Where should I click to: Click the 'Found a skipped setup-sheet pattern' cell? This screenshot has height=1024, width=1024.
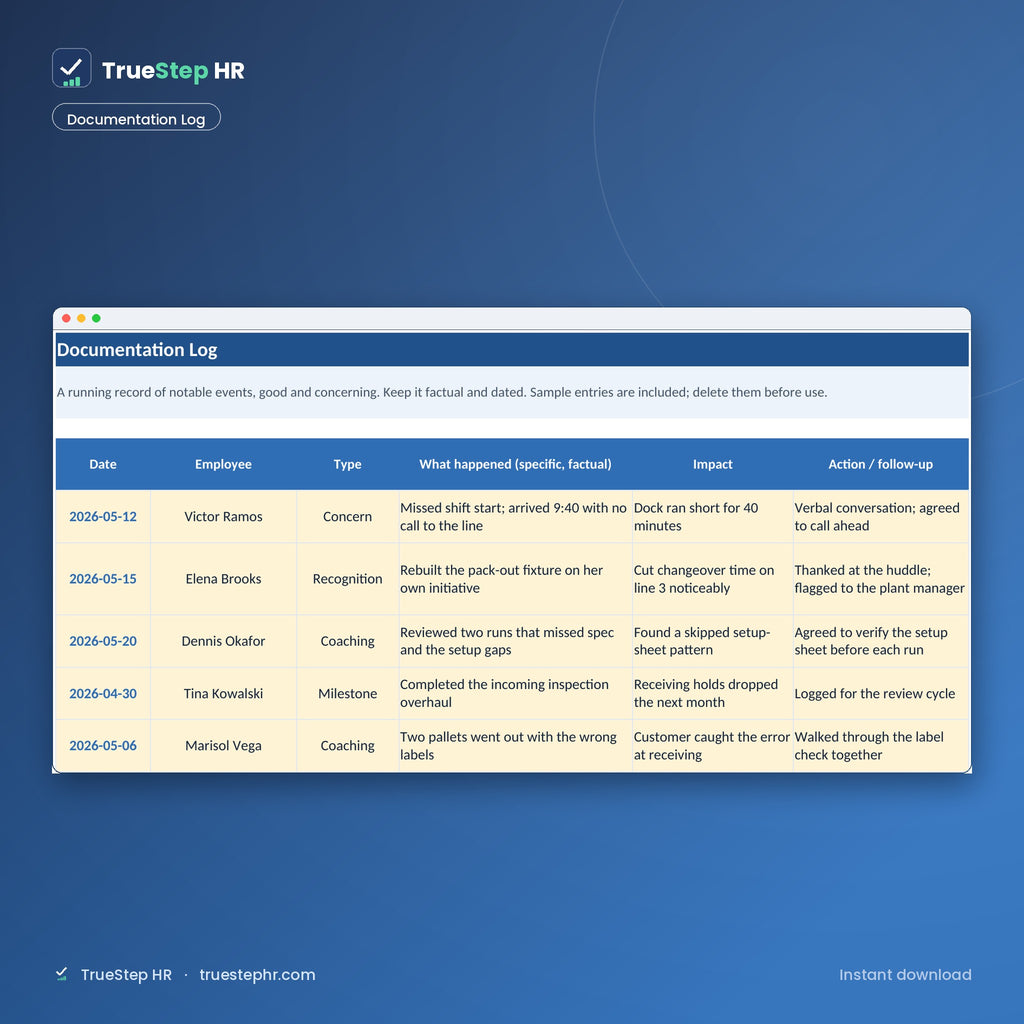712,641
